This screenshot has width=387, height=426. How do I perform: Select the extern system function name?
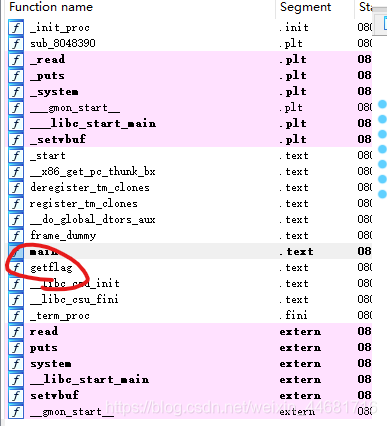coord(51,364)
